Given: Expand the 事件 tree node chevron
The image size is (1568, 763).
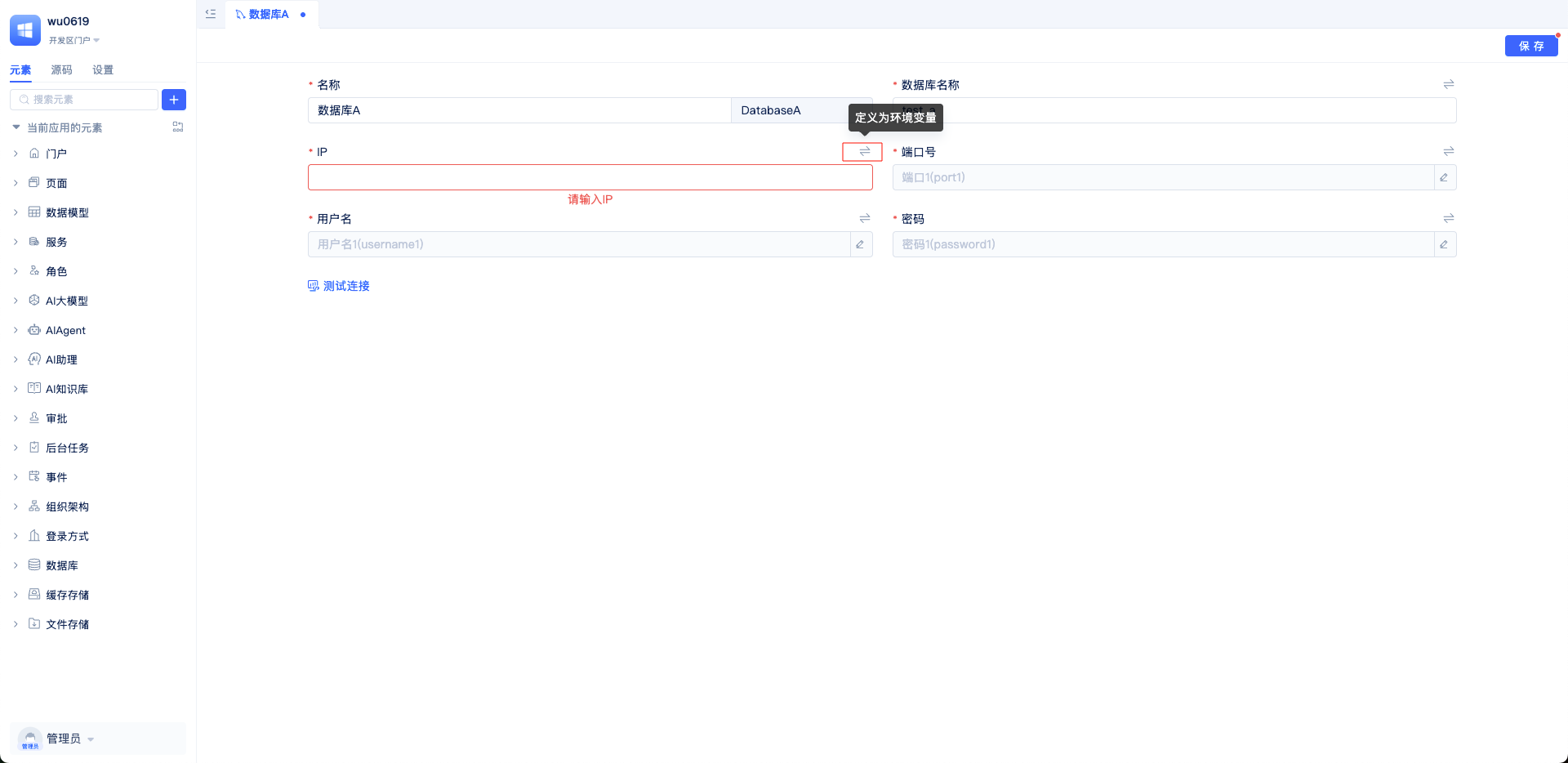Looking at the screenshot, I should (16, 476).
